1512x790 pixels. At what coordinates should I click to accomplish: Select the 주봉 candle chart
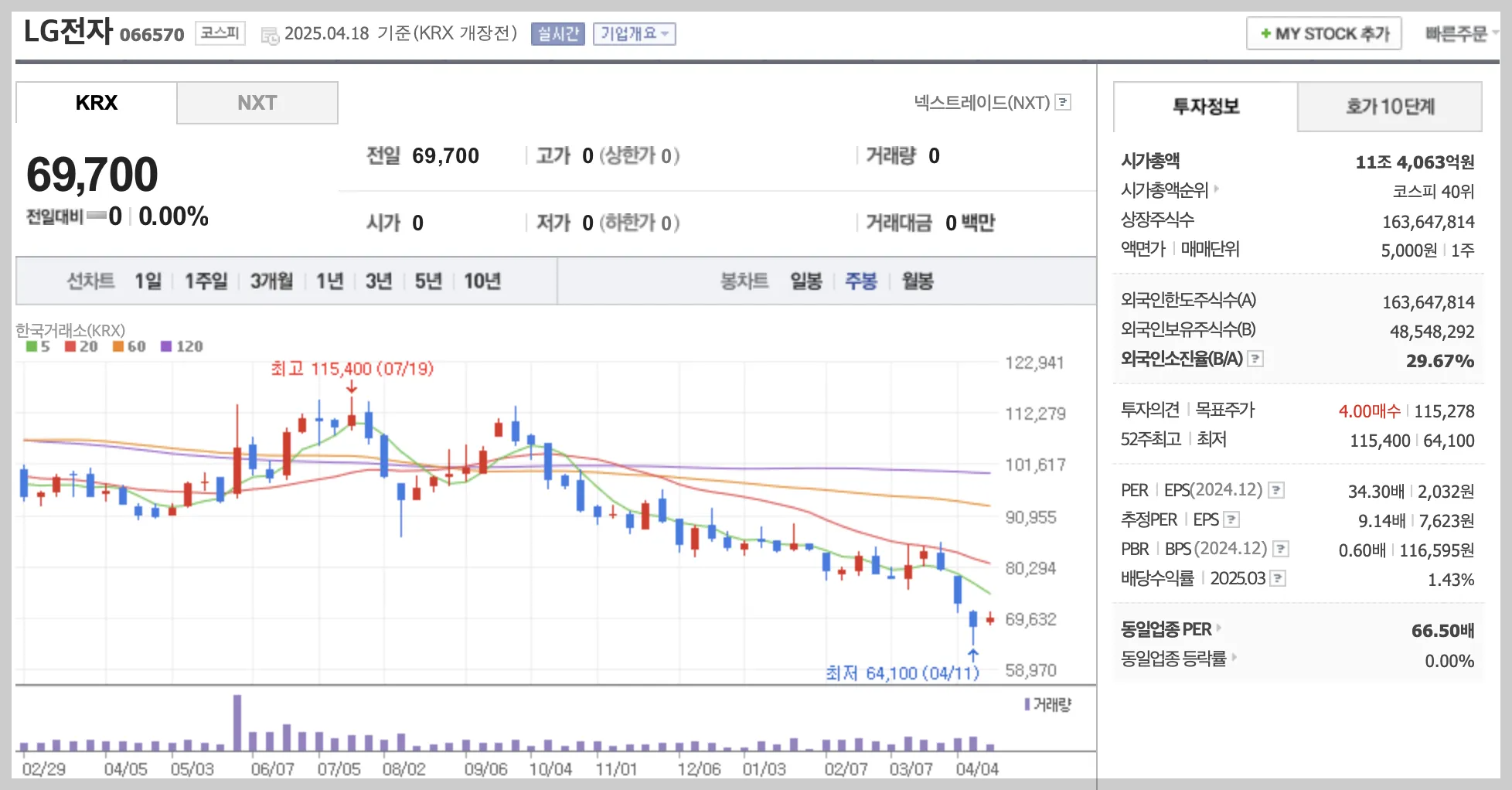click(x=861, y=281)
